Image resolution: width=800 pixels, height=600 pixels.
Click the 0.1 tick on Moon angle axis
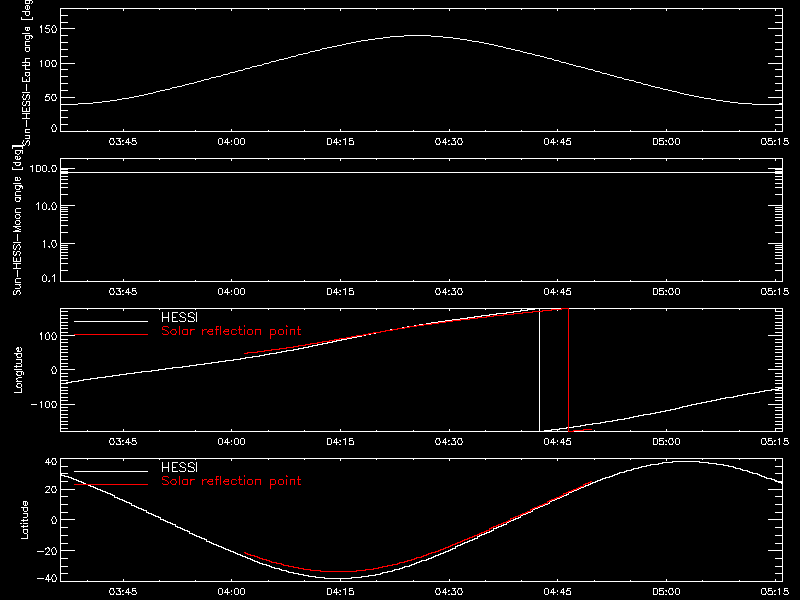49,278
